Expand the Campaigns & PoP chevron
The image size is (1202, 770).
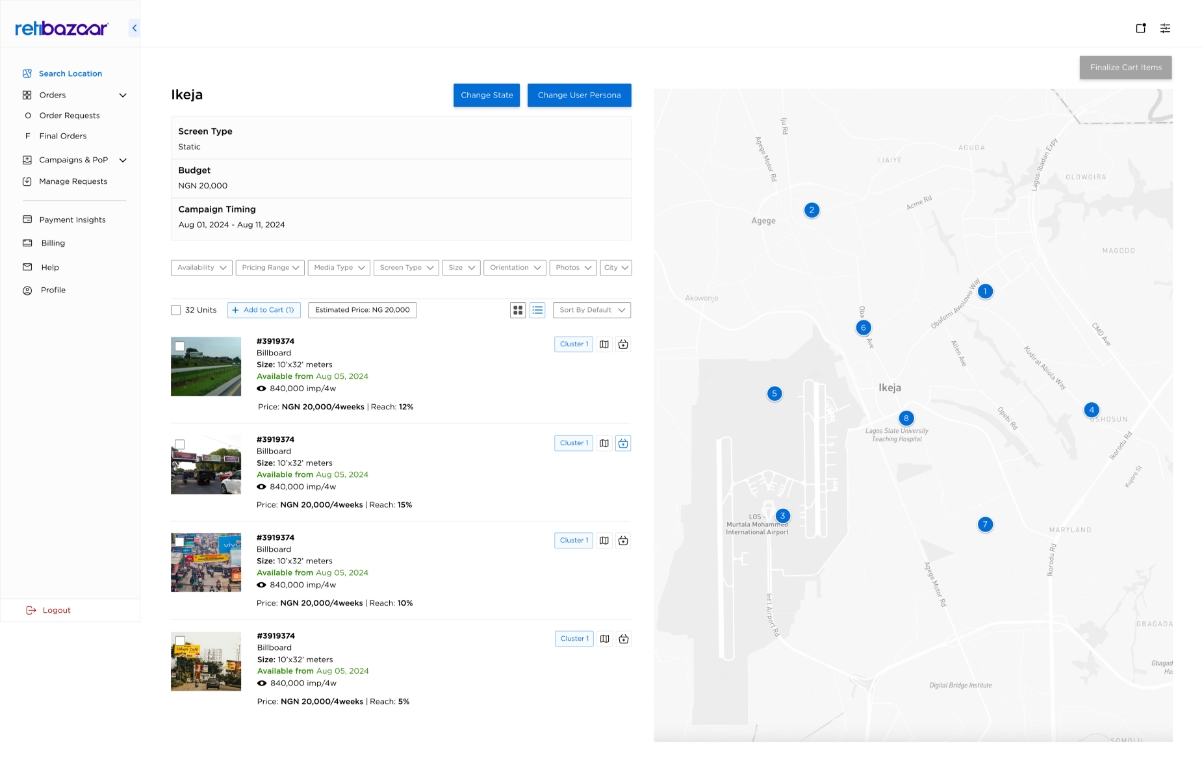click(x=123, y=160)
